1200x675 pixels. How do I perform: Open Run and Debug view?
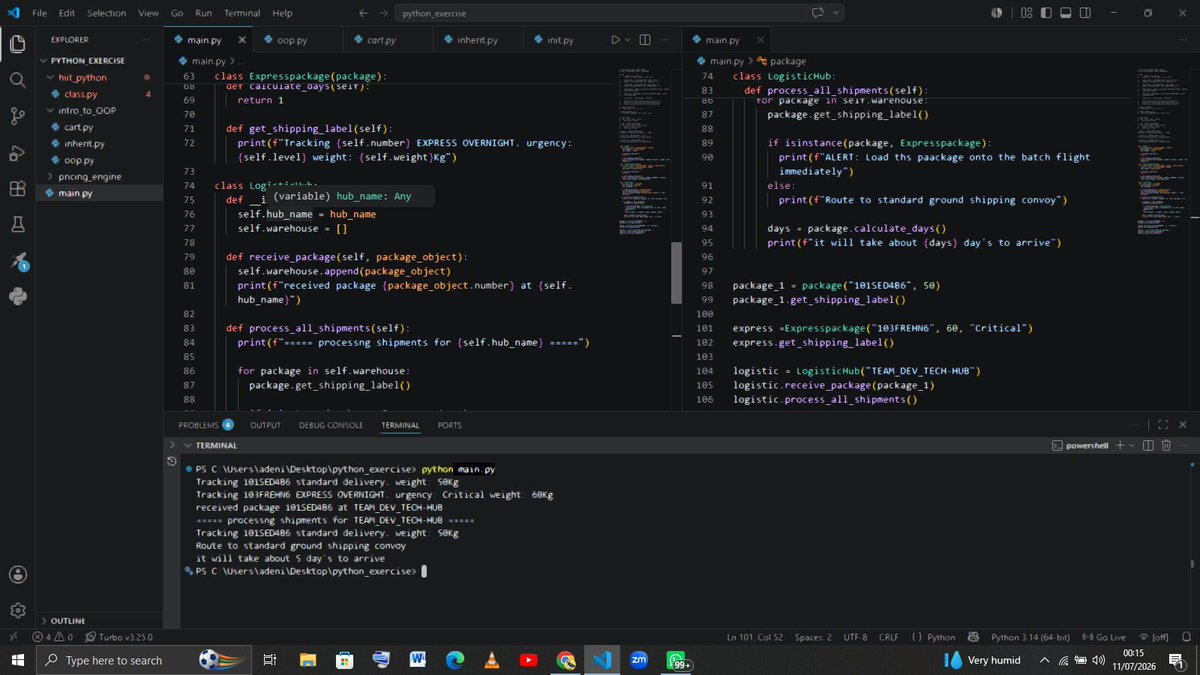[x=17, y=153]
